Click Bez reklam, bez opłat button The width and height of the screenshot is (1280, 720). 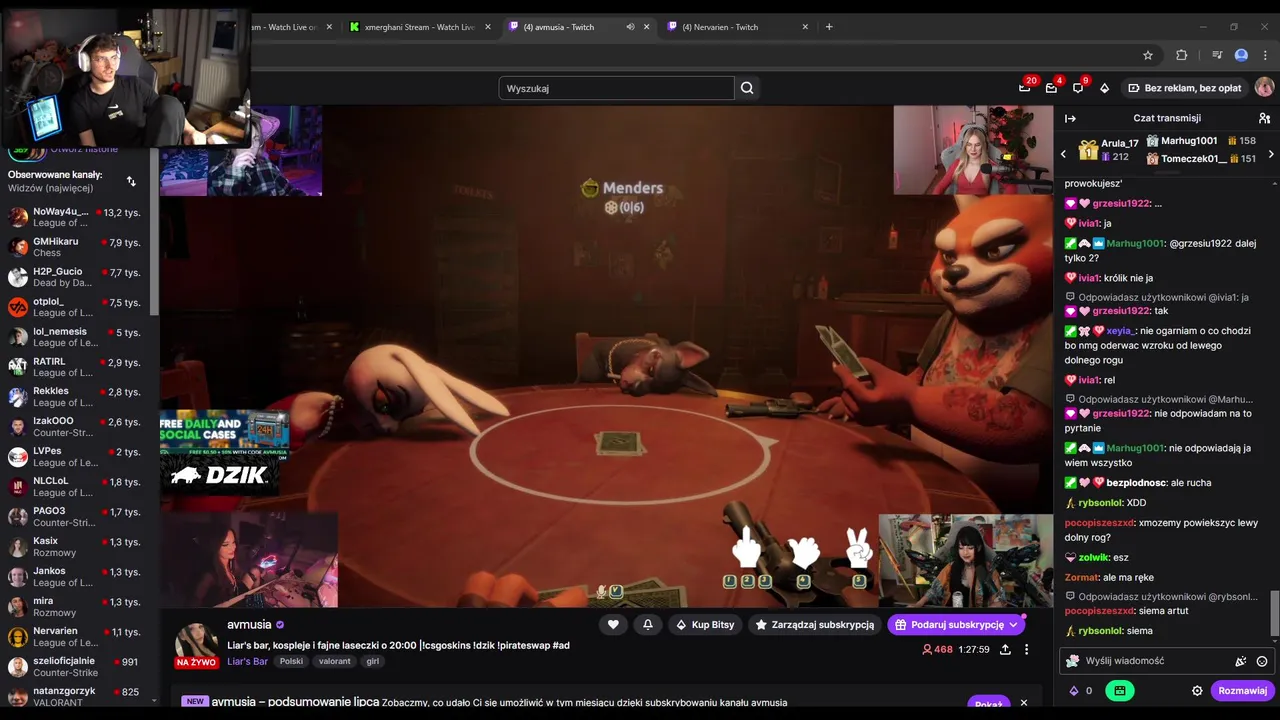[1184, 88]
